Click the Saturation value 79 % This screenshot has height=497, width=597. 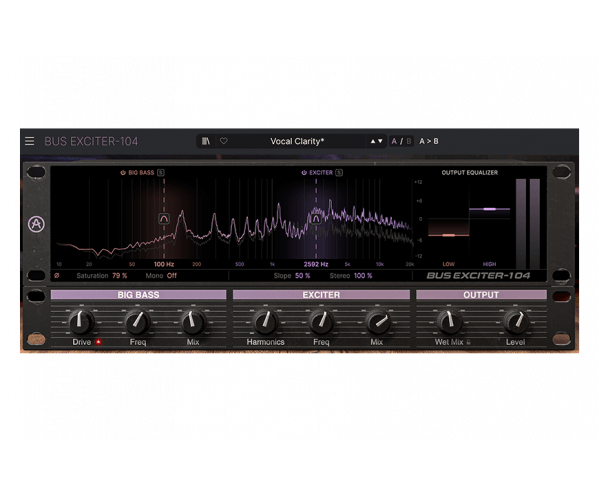(x=120, y=275)
